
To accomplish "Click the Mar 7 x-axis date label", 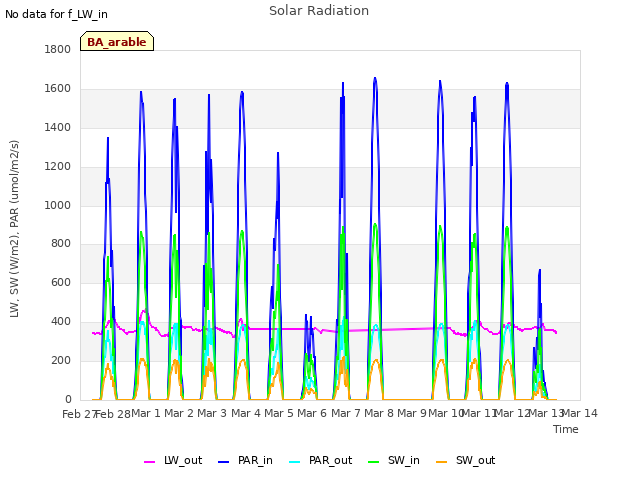I will point(346,413).
